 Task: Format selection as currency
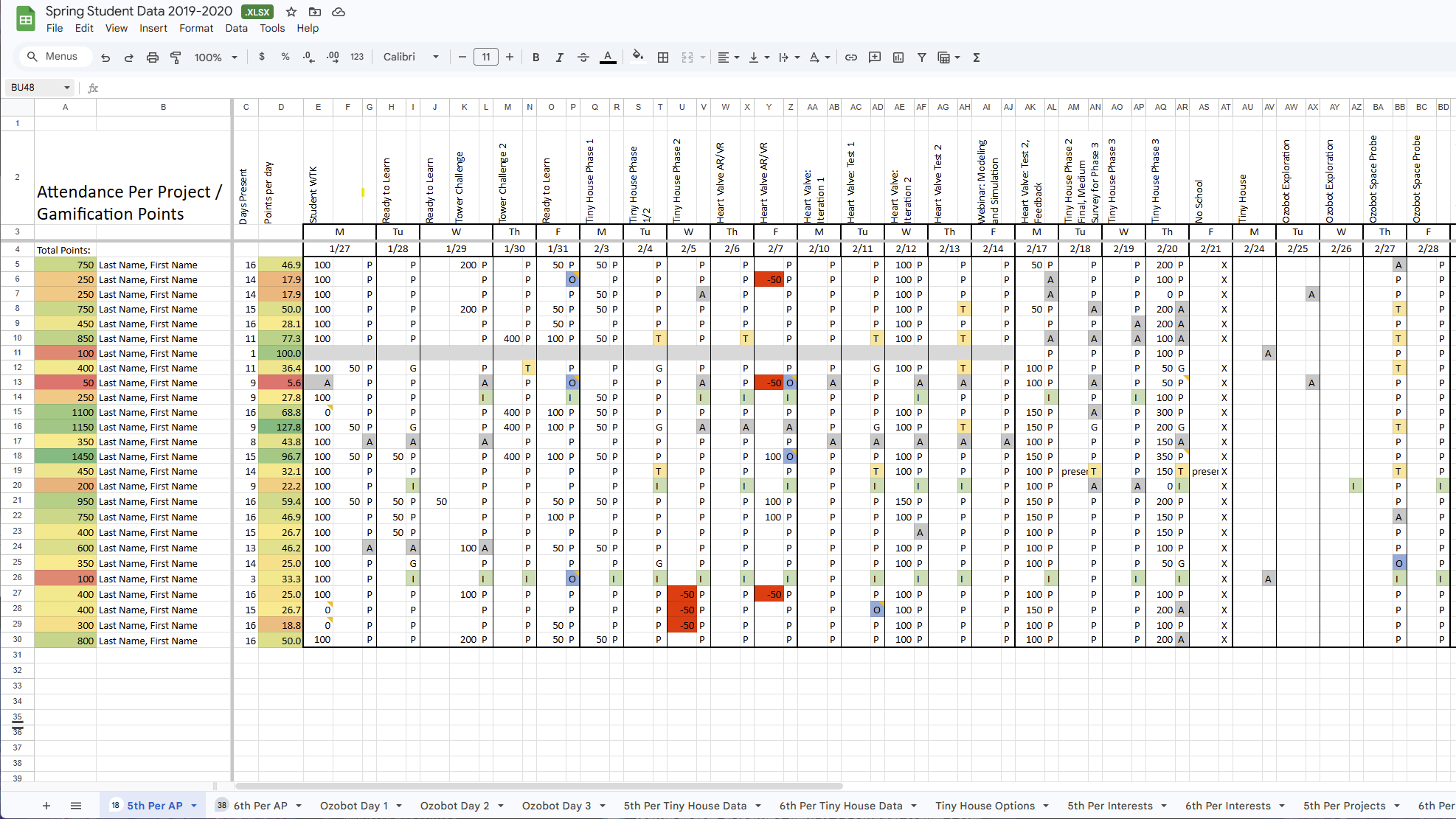point(262,57)
